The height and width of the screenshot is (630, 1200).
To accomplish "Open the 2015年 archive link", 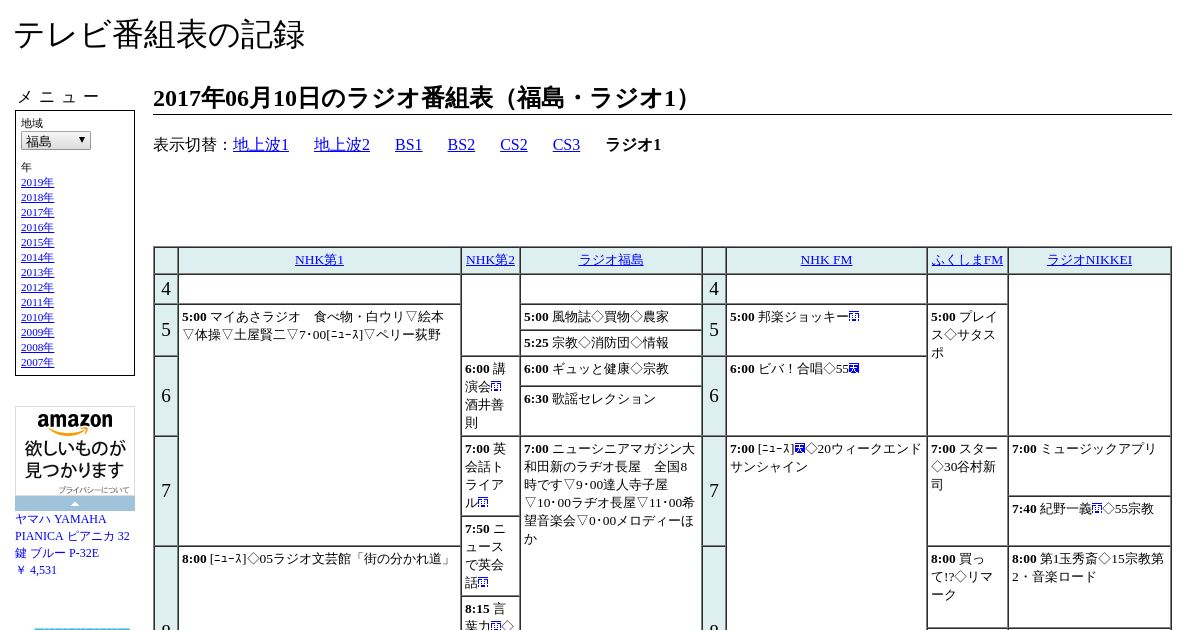I will [x=37, y=242].
